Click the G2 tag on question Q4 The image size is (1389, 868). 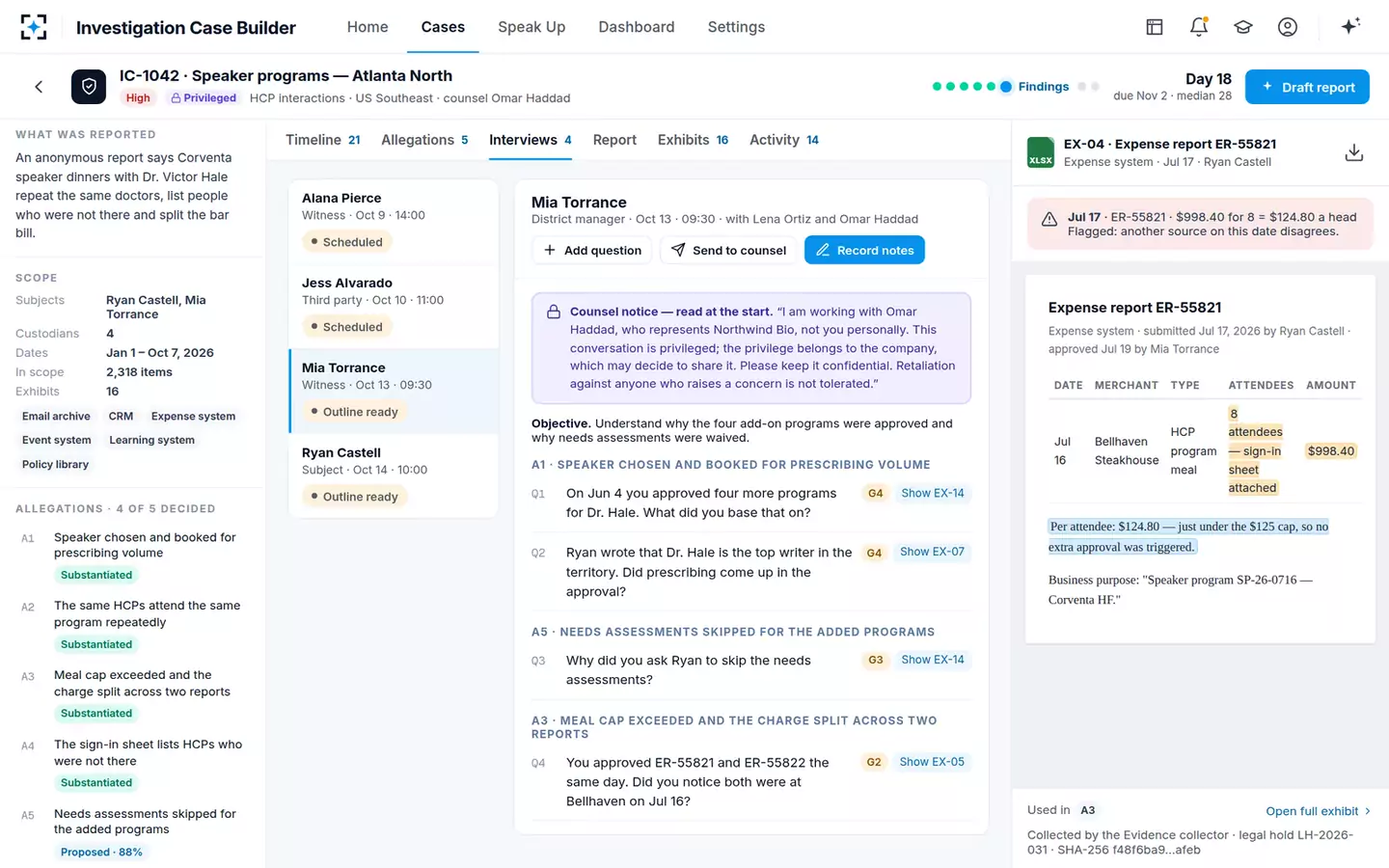click(x=874, y=762)
